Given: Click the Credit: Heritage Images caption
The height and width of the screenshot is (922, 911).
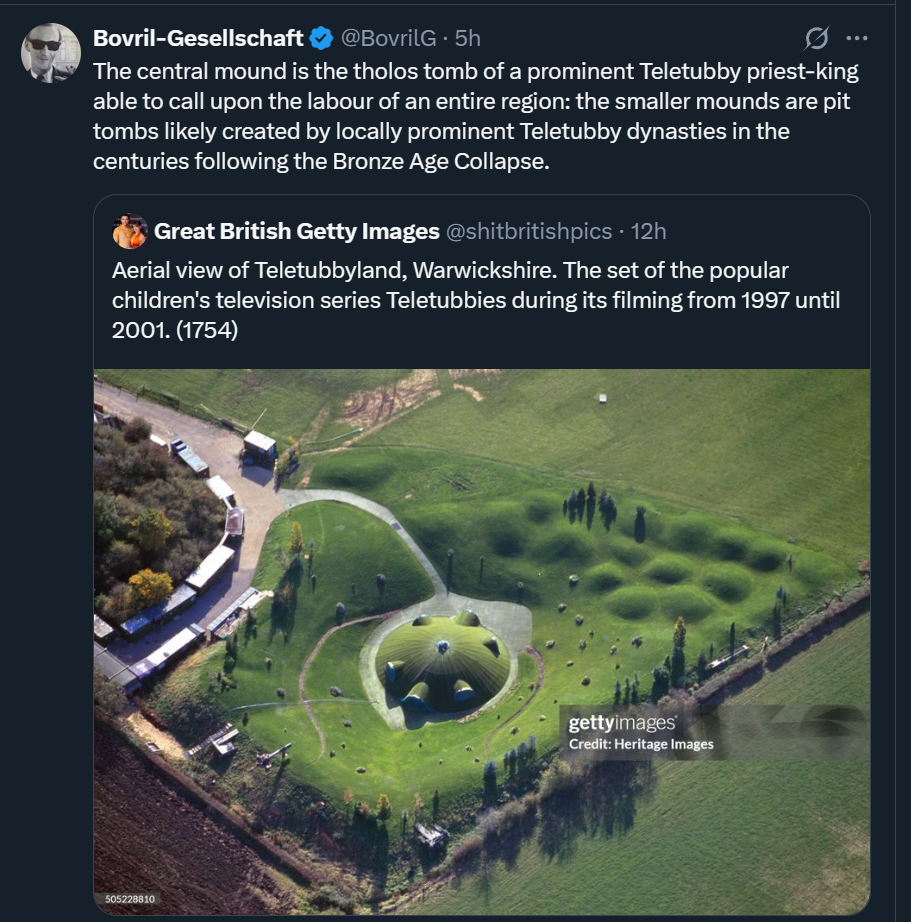Looking at the screenshot, I should point(641,744).
